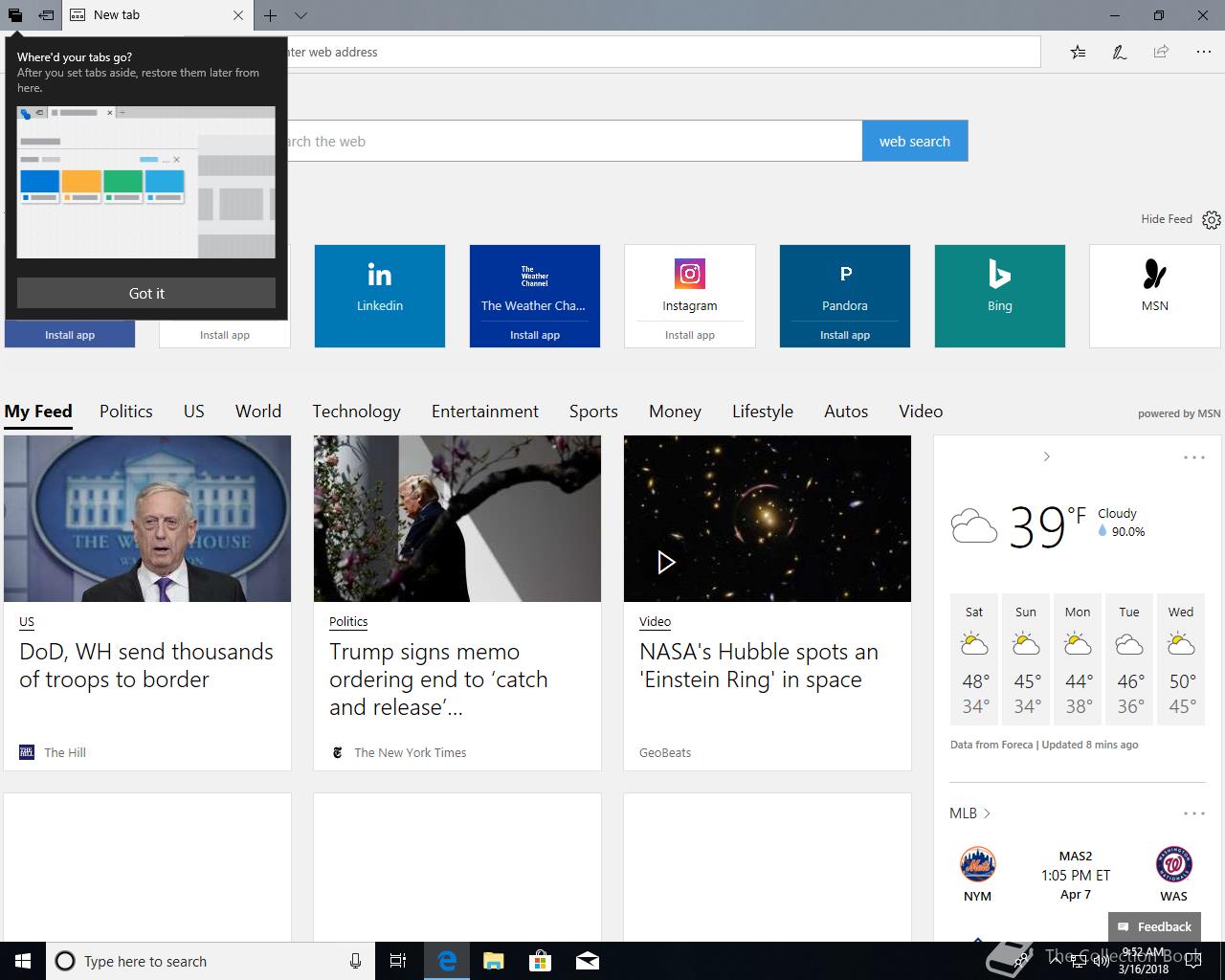Open the LinkedIn top site tile
This screenshot has height=980, width=1225.
click(380, 296)
